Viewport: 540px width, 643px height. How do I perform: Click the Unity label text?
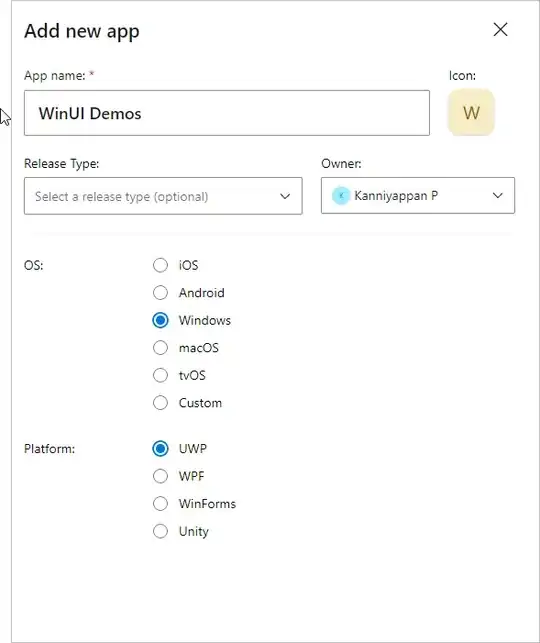point(194,531)
